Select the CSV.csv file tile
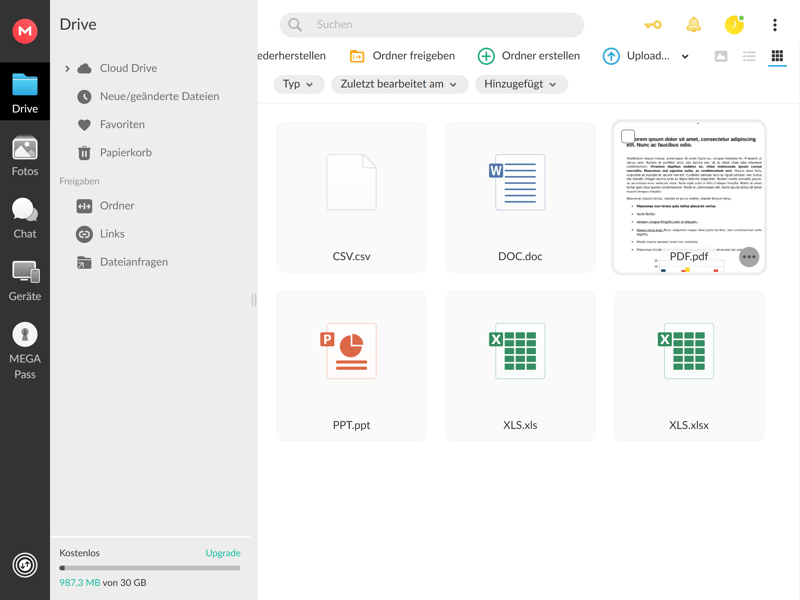Image resolution: width=800 pixels, height=600 pixels. [x=352, y=197]
